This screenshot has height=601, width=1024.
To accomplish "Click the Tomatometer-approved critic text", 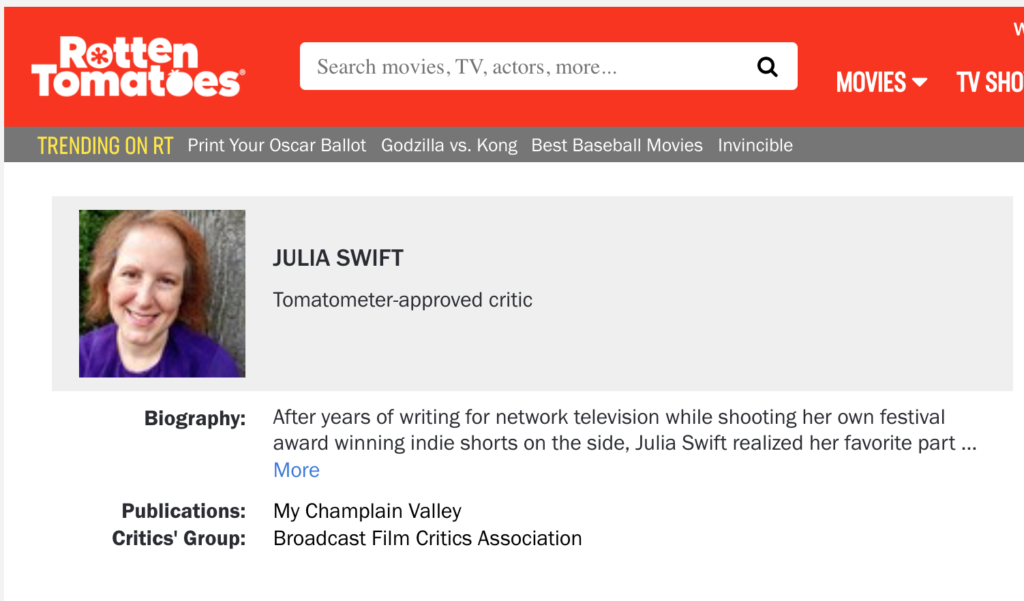I will [402, 300].
